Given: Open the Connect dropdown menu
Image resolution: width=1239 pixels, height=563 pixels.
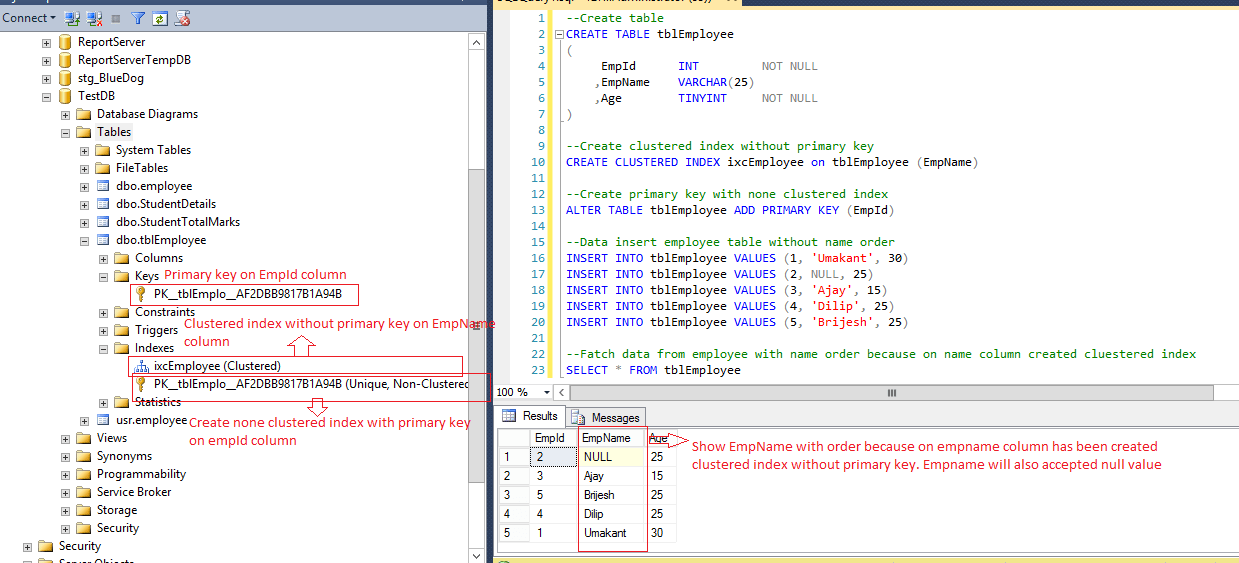Looking at the screenshot, I should 28,18.
